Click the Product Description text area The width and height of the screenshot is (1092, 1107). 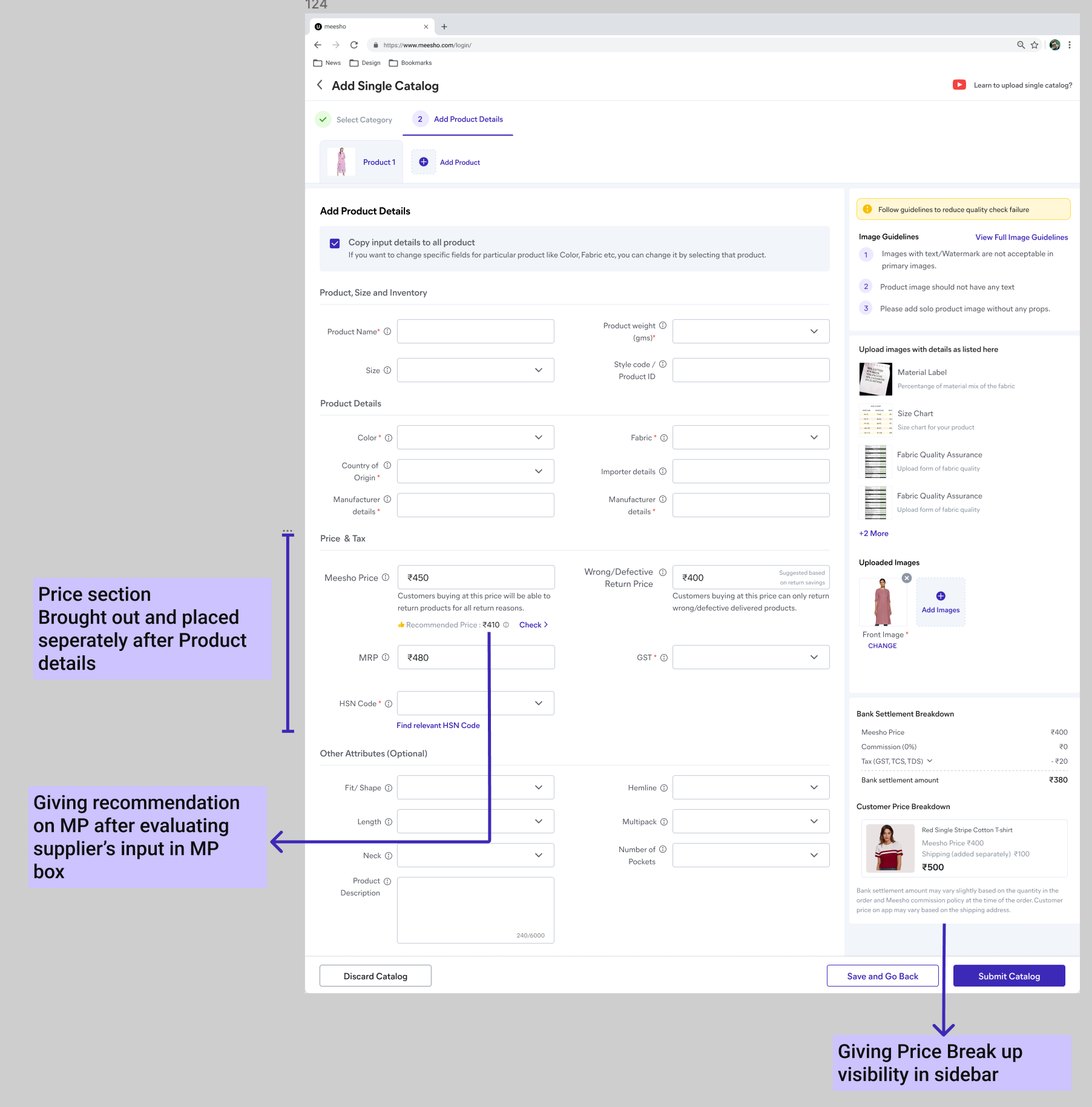pyautogui.click(x=475, y=910)
